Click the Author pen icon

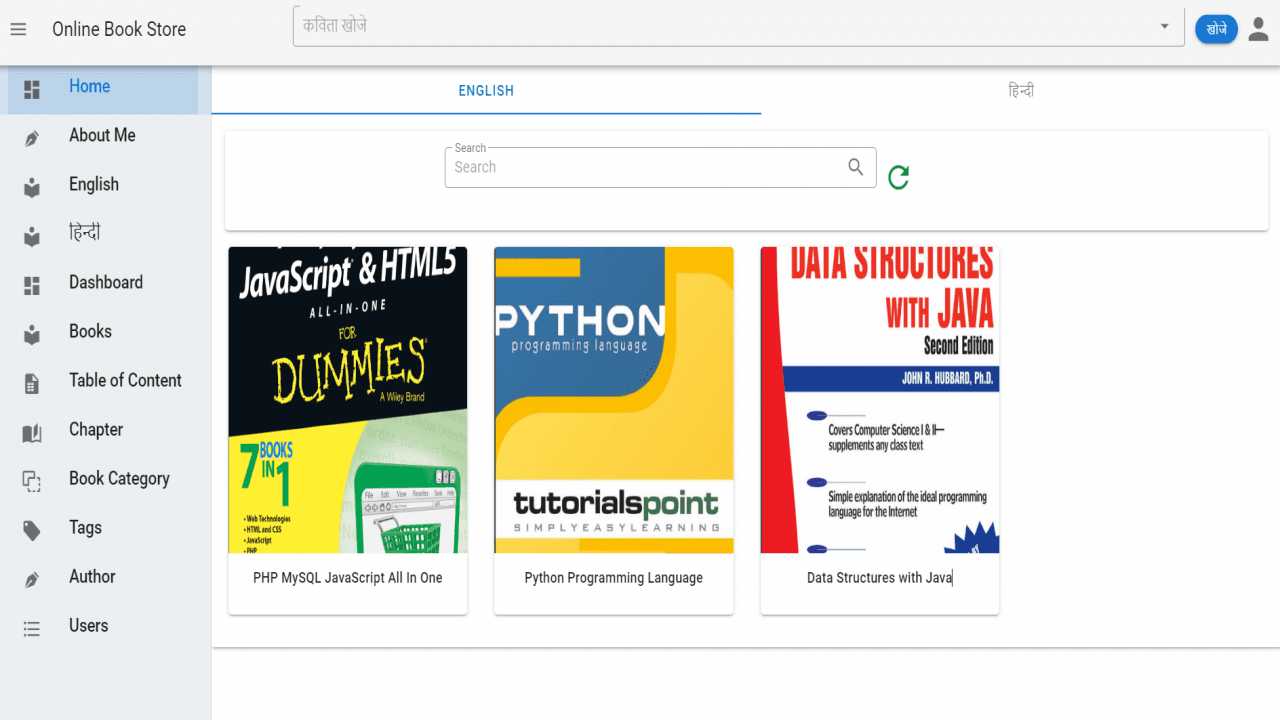coord(32,579)
